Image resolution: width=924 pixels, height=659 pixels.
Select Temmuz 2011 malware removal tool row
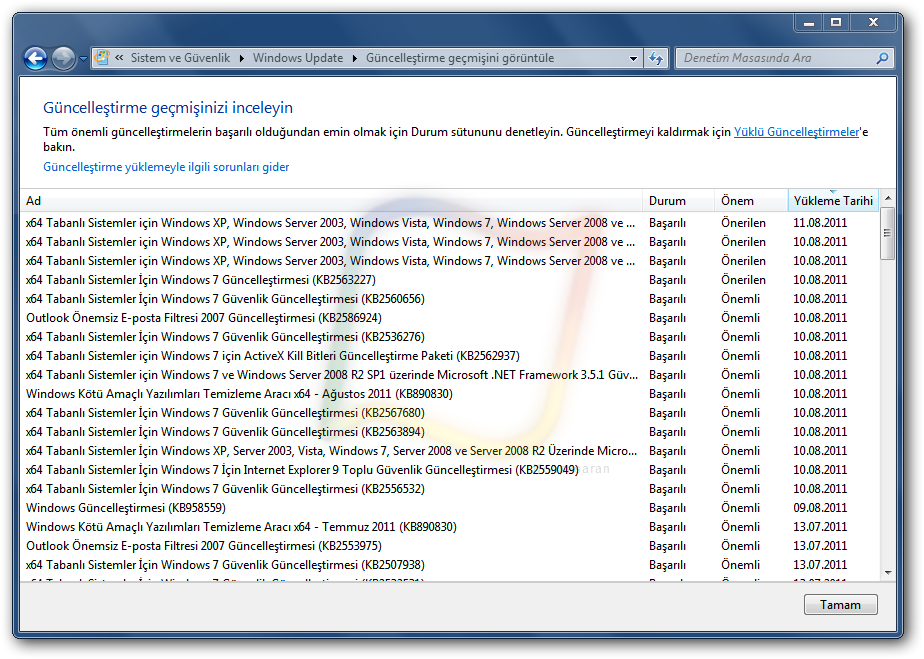tap(450, 527)
